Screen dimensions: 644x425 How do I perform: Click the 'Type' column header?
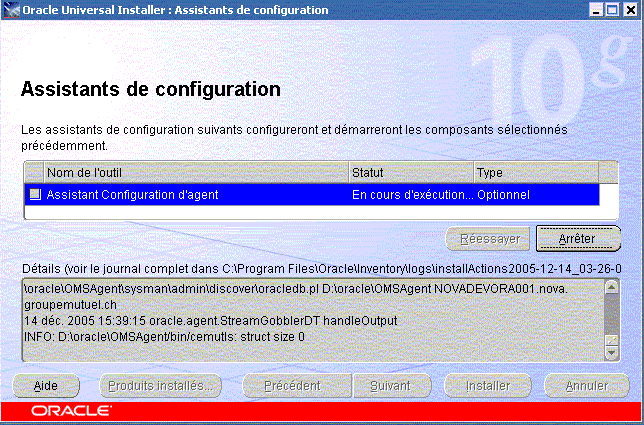point(535,172)
